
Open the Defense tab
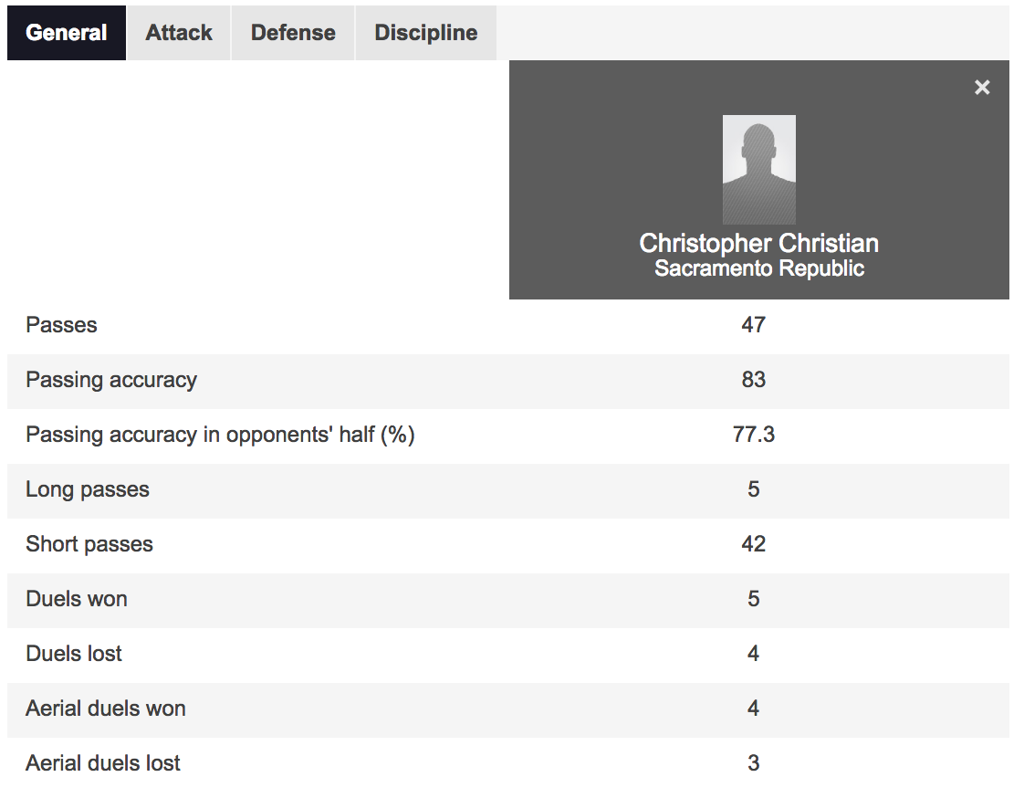click(x=293, y=33)
